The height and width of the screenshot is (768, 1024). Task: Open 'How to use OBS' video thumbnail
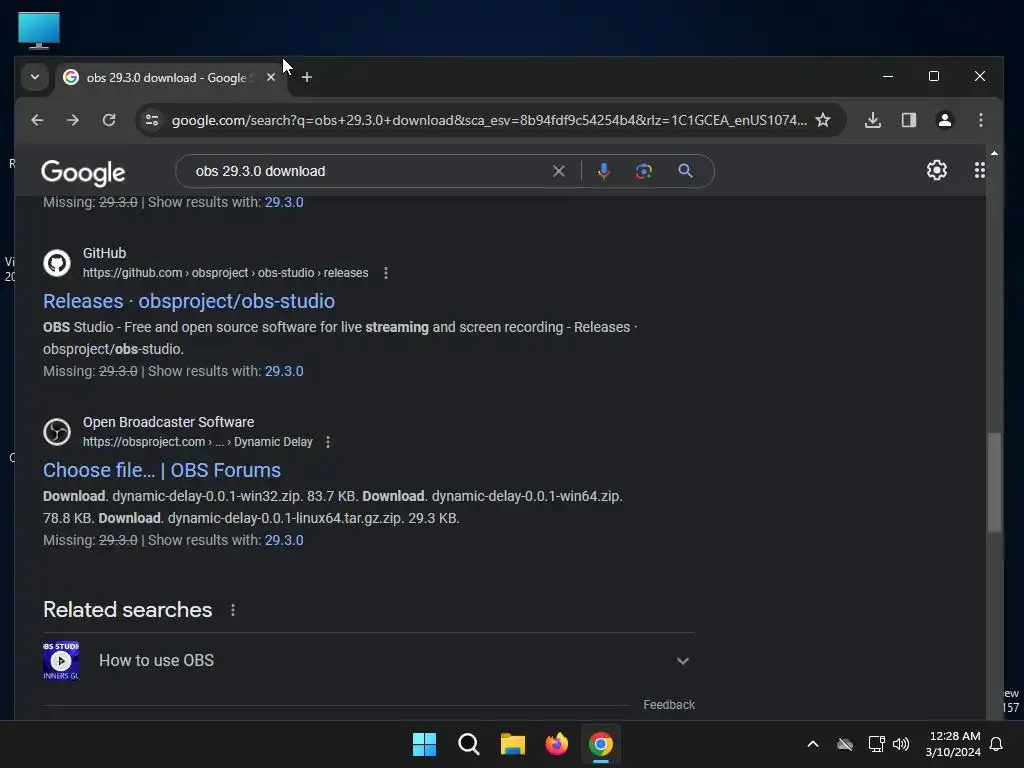click(x=61, y=661)
